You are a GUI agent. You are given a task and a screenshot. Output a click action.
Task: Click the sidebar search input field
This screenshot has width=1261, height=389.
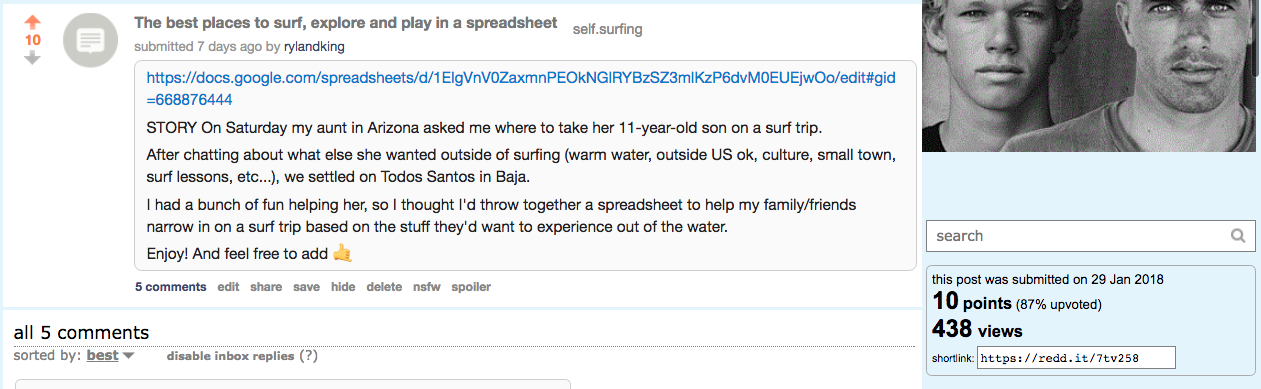click(x=1078, y=236)
